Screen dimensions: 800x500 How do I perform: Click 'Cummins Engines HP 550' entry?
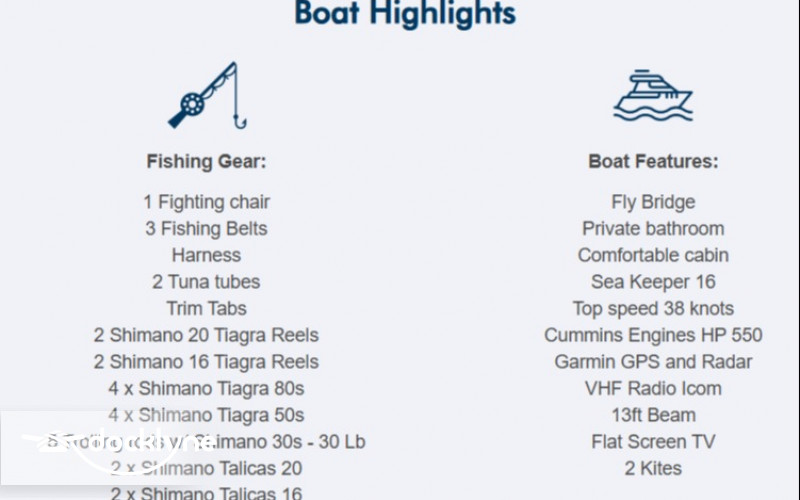[653, 335]
